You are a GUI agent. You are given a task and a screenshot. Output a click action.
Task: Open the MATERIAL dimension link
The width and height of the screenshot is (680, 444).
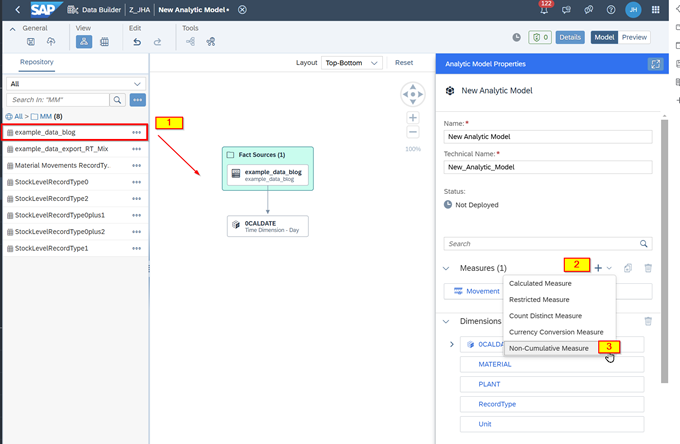click(x=495, y=364)
